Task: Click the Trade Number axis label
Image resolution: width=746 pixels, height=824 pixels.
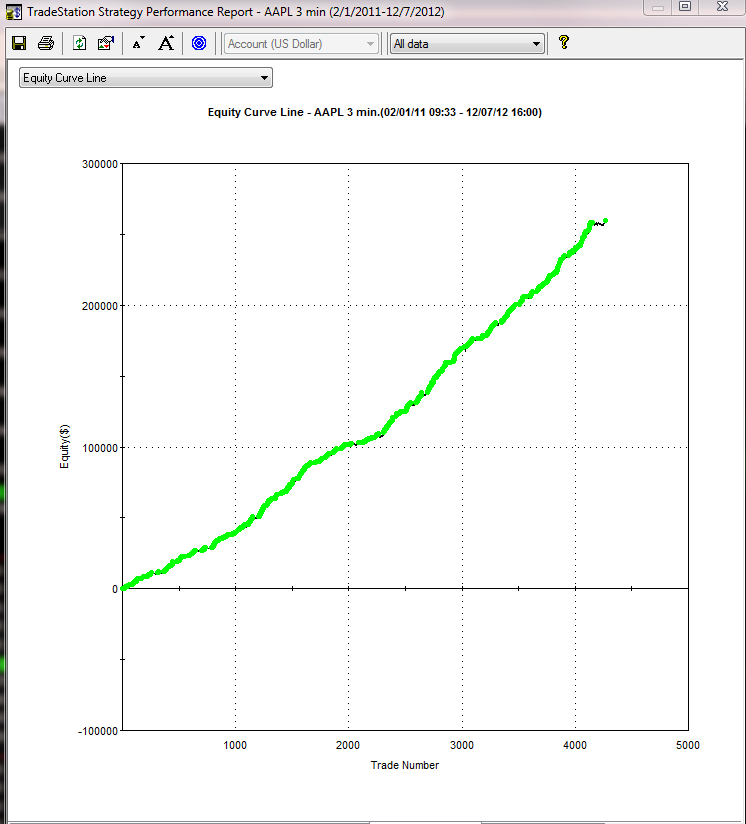Action: 404,765
